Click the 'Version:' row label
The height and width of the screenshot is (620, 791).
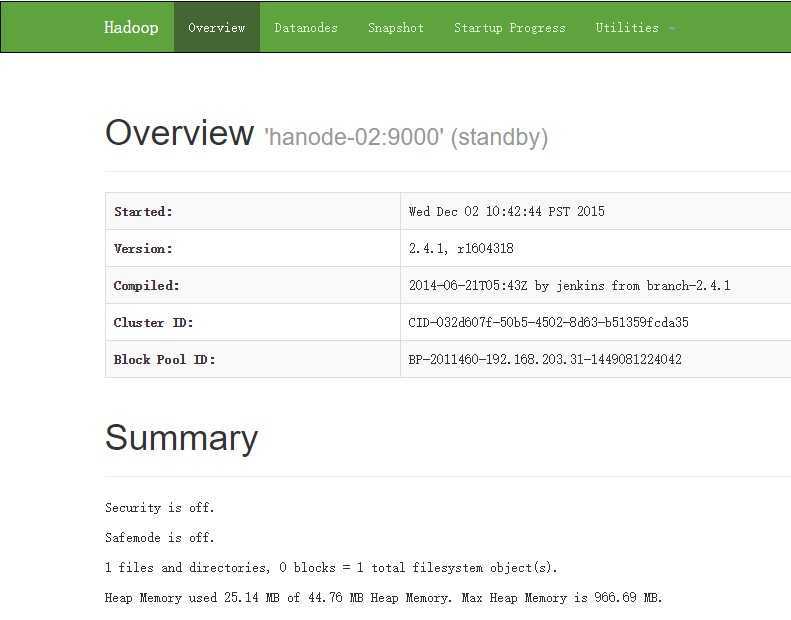pyautogui.click(x=143, y=248)
